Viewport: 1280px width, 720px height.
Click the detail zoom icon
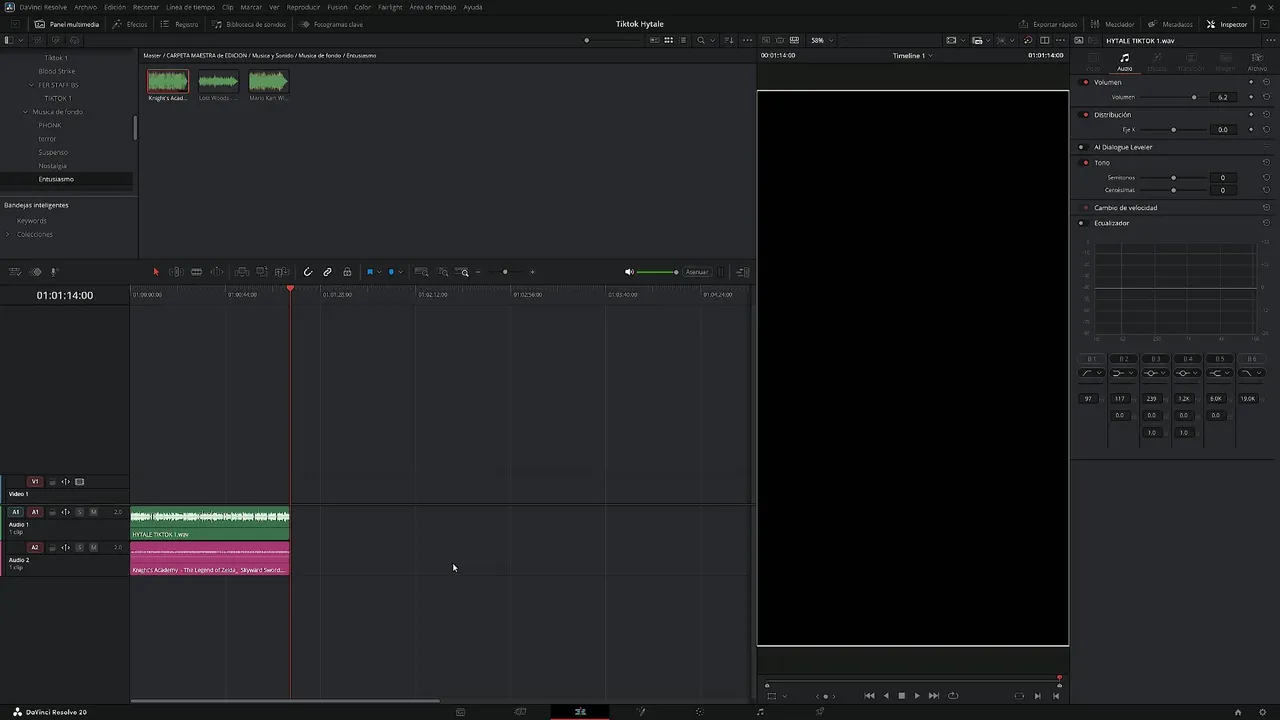point(443,272)
